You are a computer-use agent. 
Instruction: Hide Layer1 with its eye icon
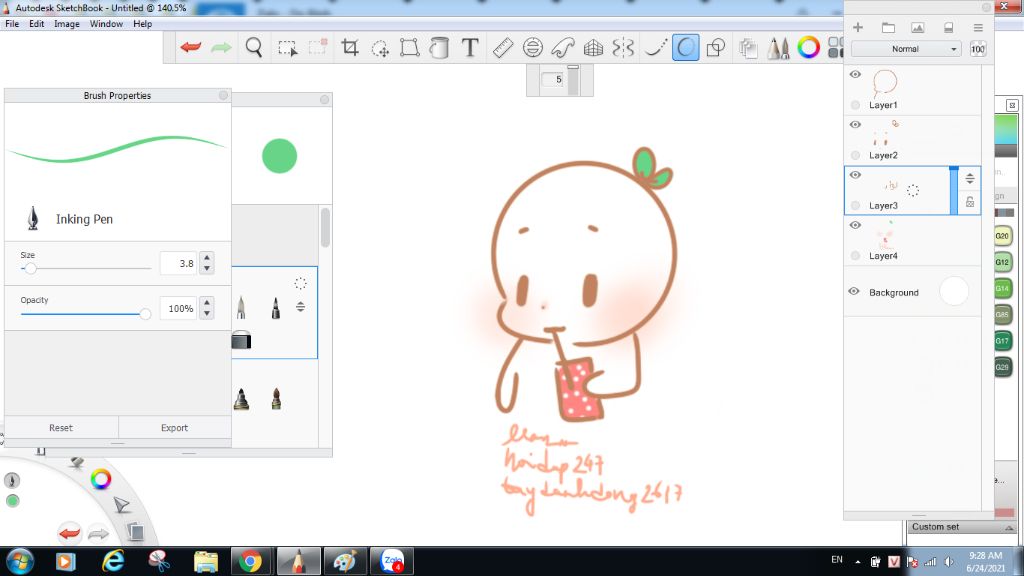point(856,74)
